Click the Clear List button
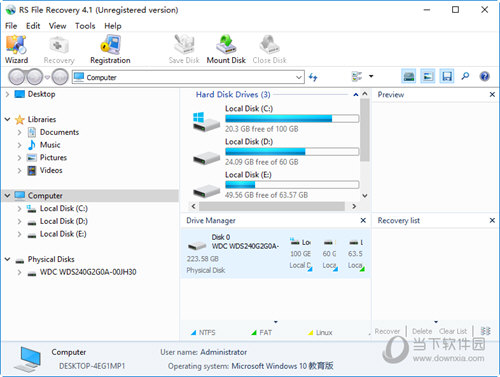500x377 pixels. (x=453, y=331)
